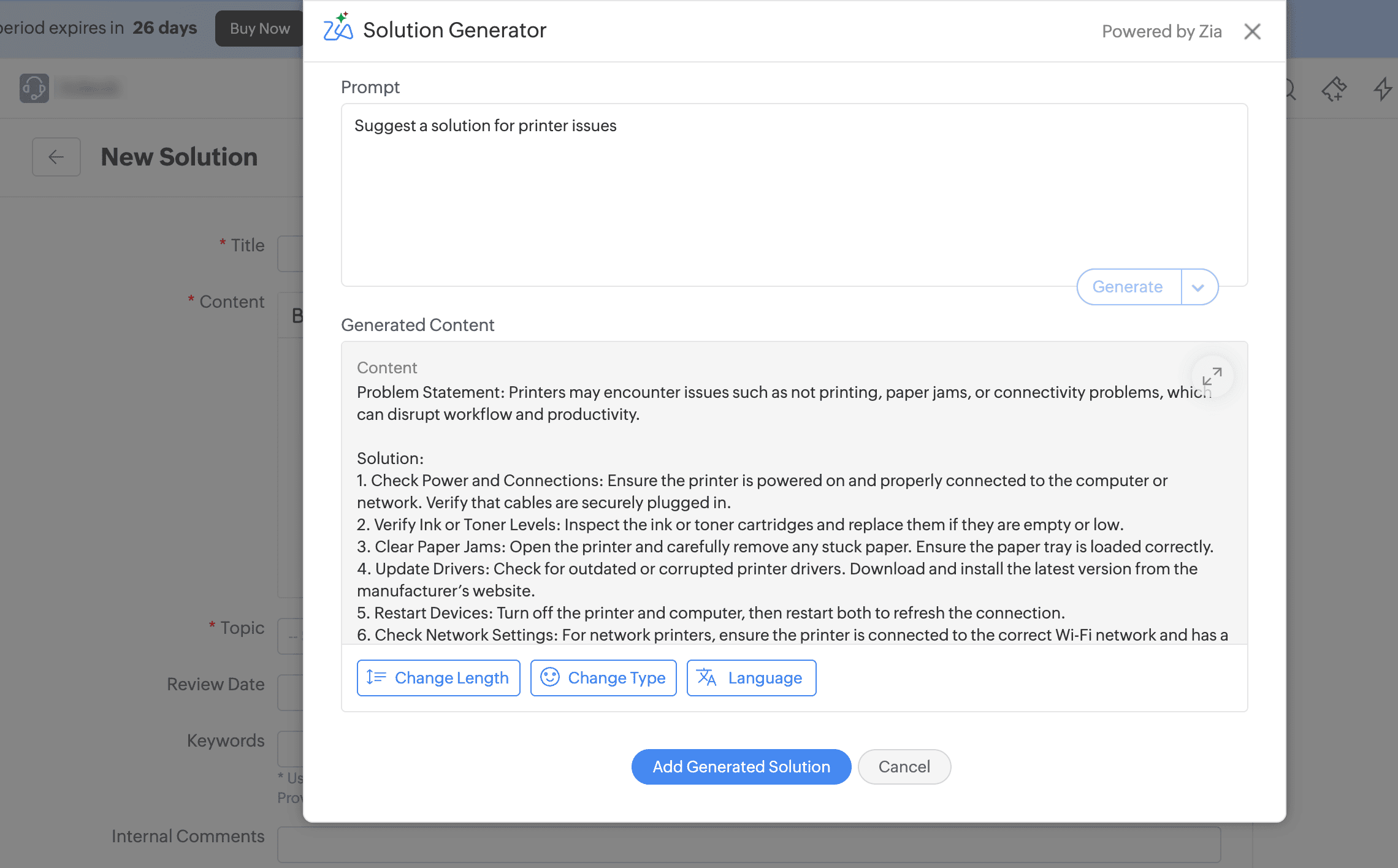Click the Powered by Zia label
Viewport: 1398px width, 868px height.
[1161, 31]
